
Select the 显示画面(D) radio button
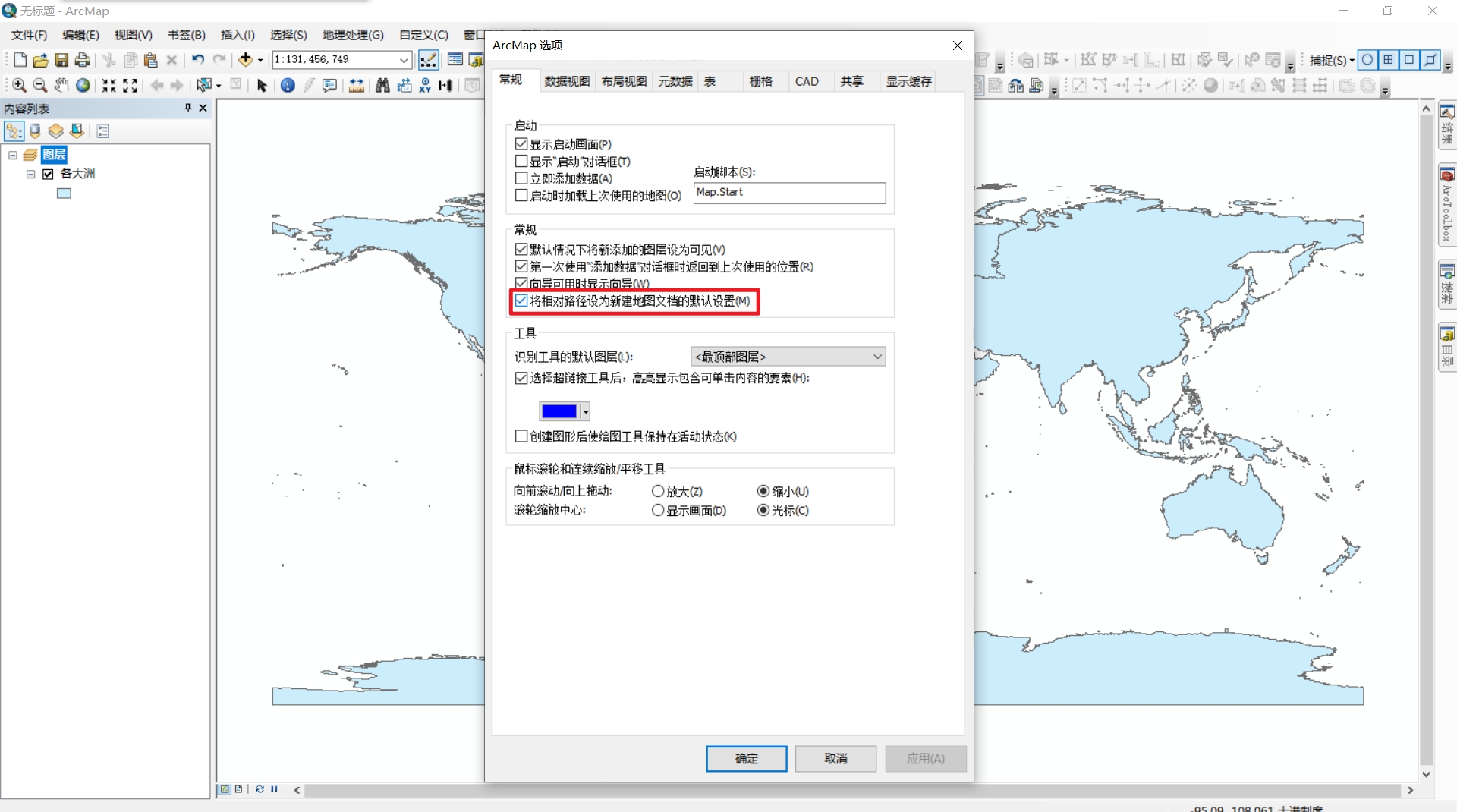pyautogui.click(x=658, y=511)
